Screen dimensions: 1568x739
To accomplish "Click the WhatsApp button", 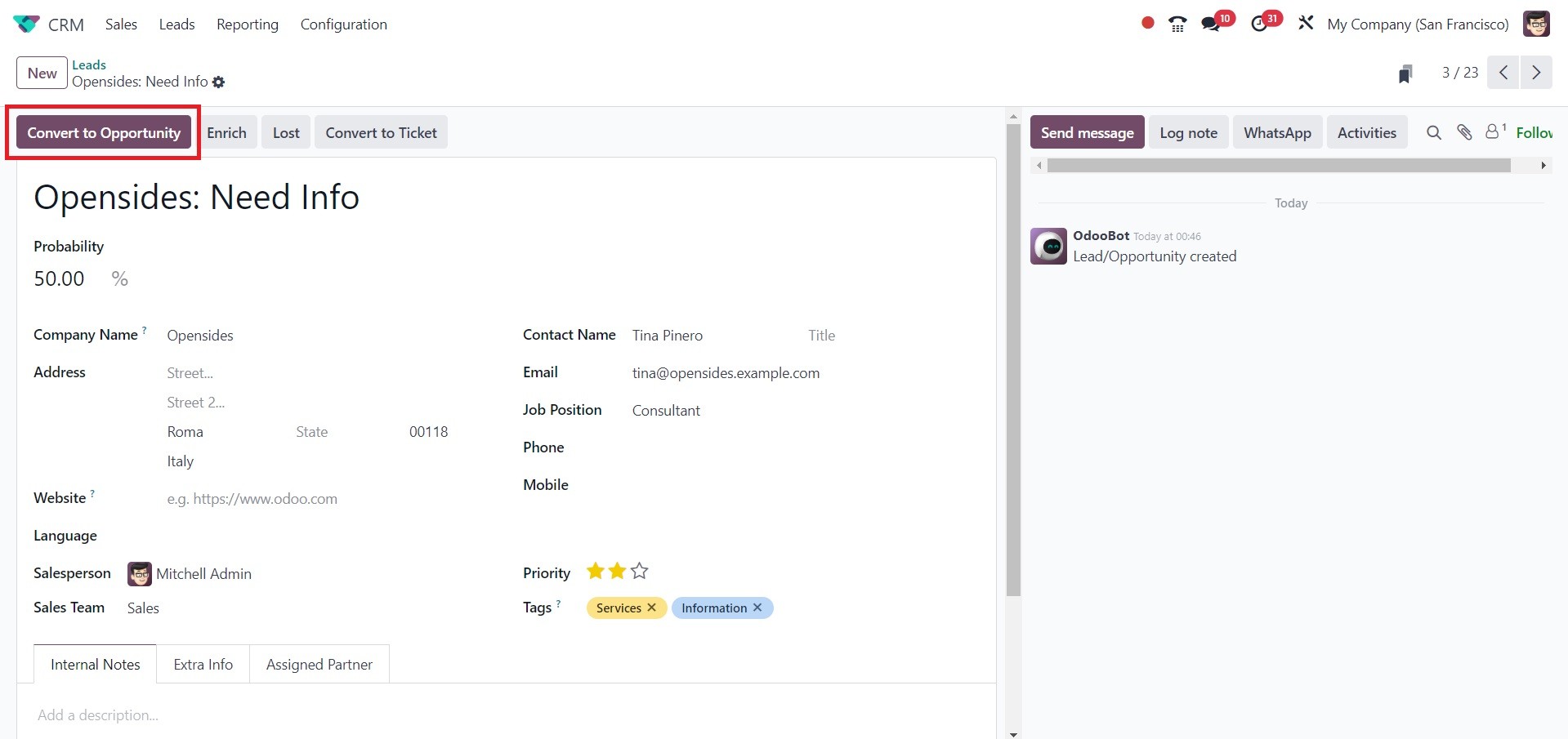I will pyautogui.click(x=1277, y=132).
